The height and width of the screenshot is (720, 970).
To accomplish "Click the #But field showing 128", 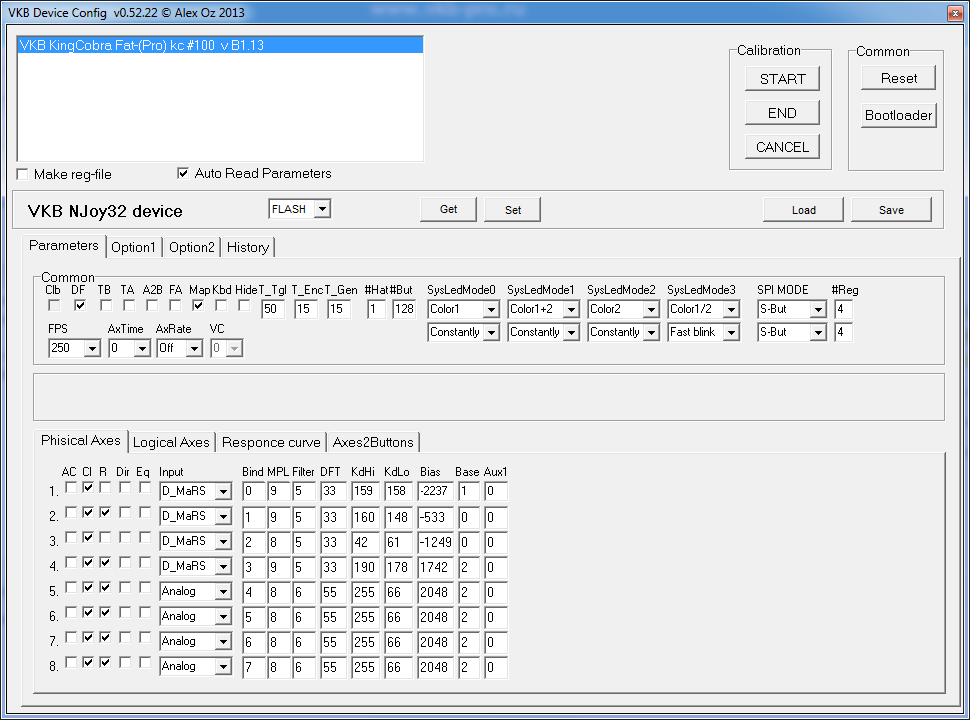I will [404, 309].
